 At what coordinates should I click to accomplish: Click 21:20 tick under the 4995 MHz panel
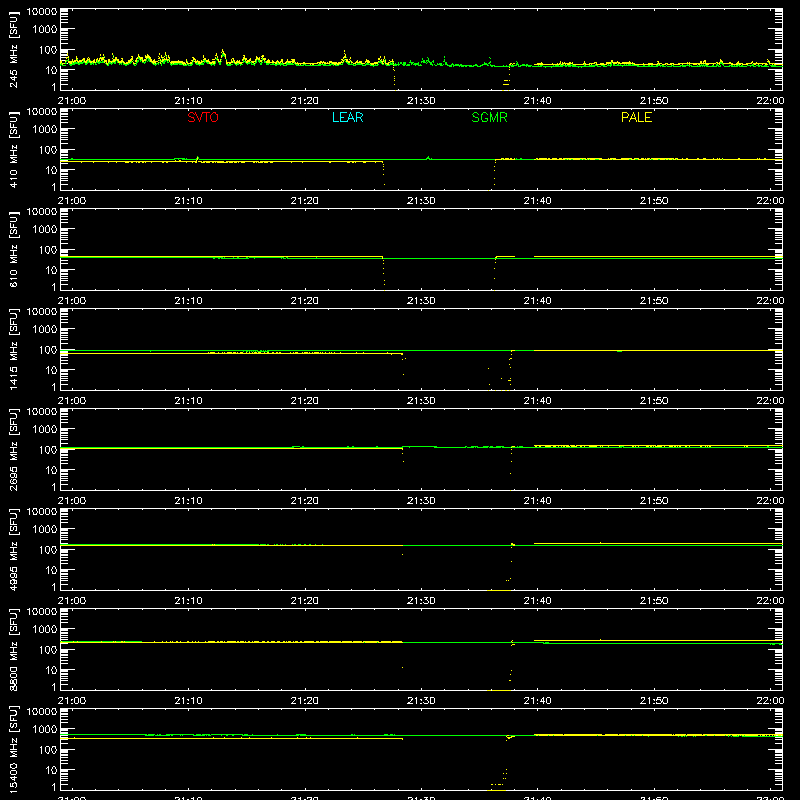(x=305, y=601)
